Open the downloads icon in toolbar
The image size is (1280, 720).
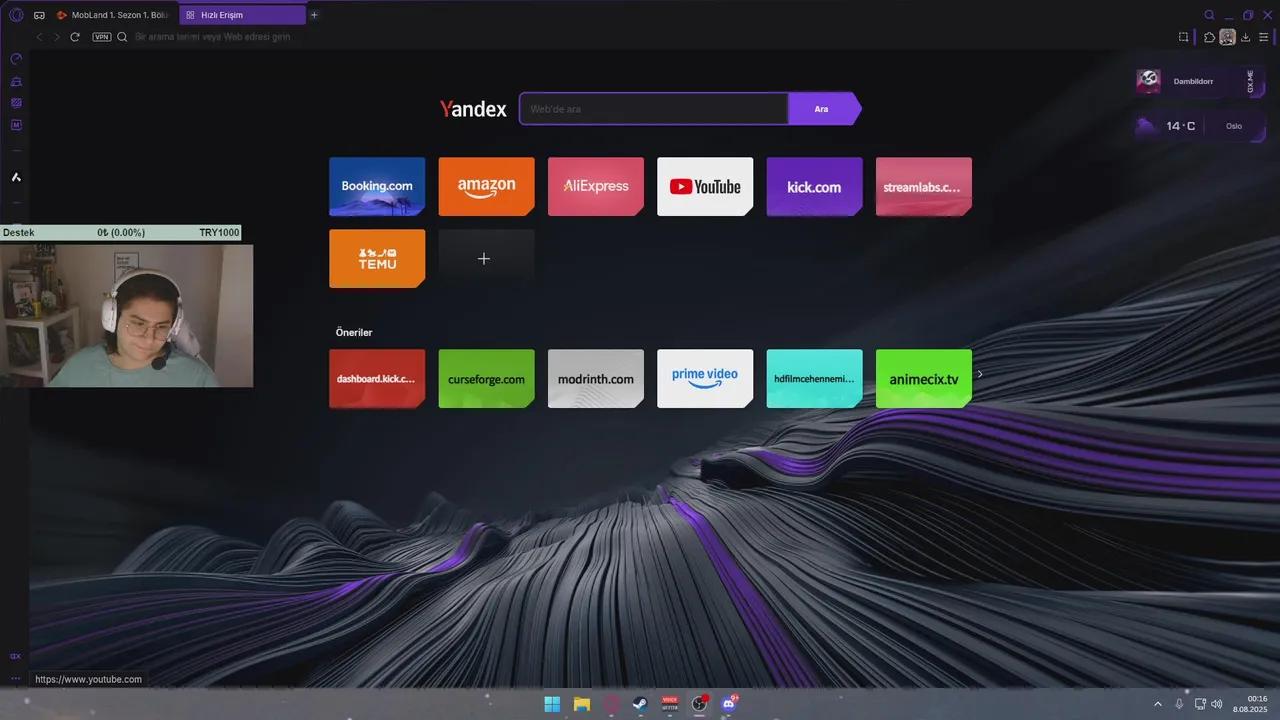tap(1246, 37)
